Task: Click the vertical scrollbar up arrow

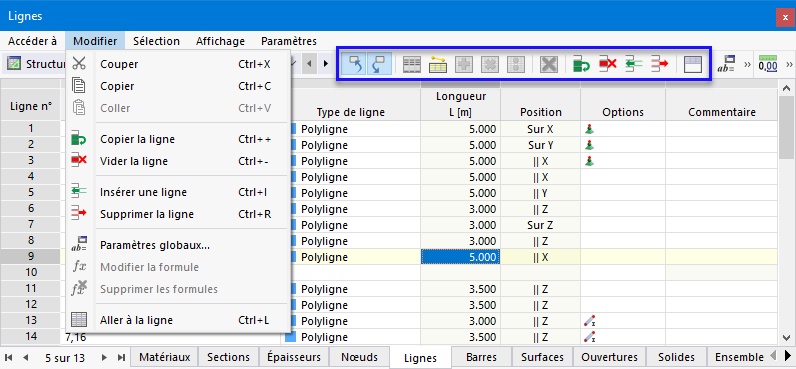Action: coord(786,88)
